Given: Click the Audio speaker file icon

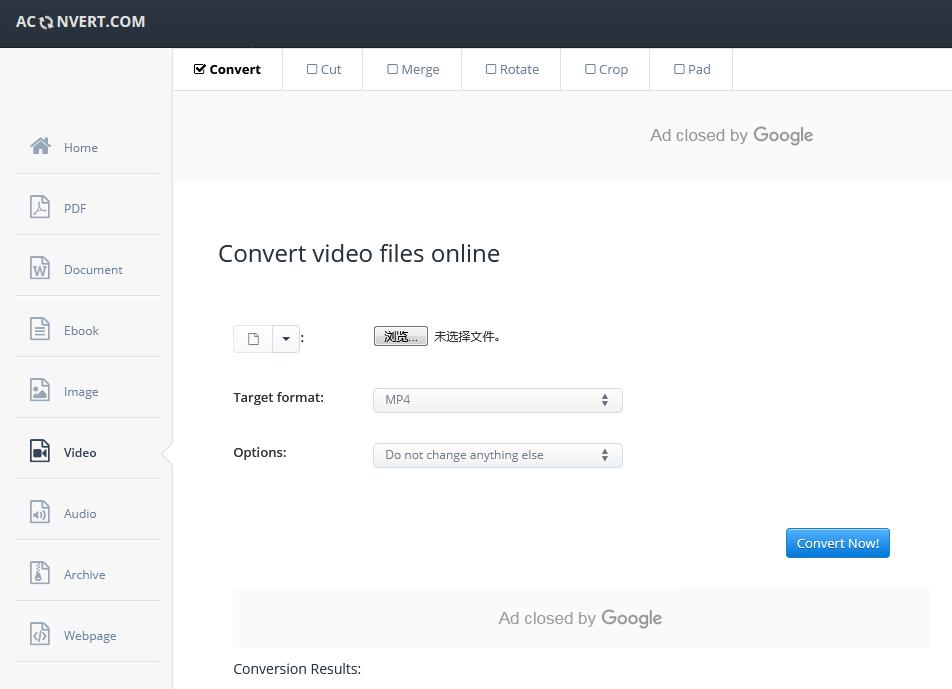Looking at the screenshot, I should click(40, 512).
